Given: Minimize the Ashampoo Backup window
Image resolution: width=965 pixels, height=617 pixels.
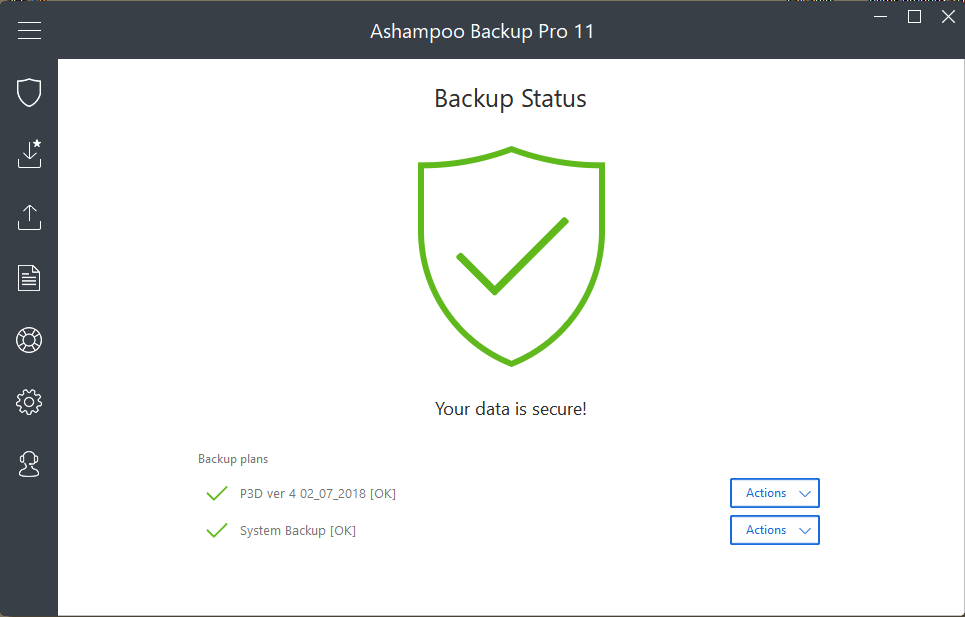Looking at the screenshot, I should click(880, 17).
